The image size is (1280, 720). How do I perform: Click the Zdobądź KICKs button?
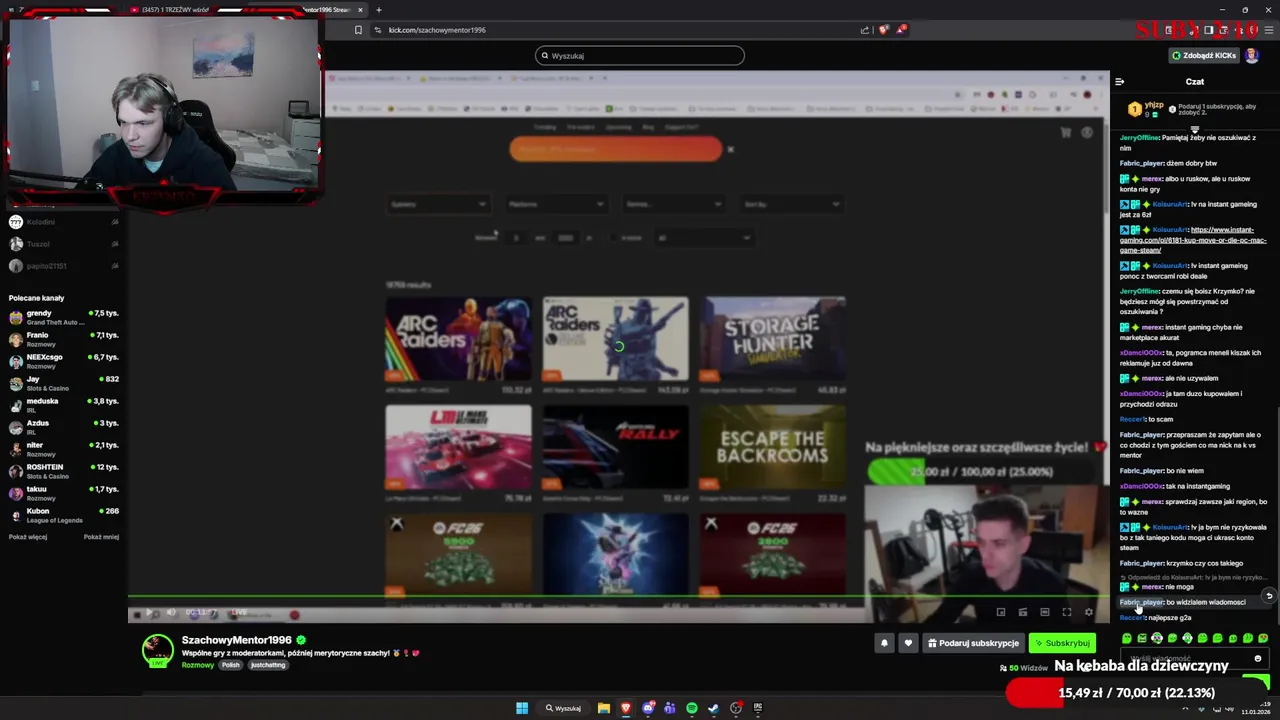point(1204,55)
